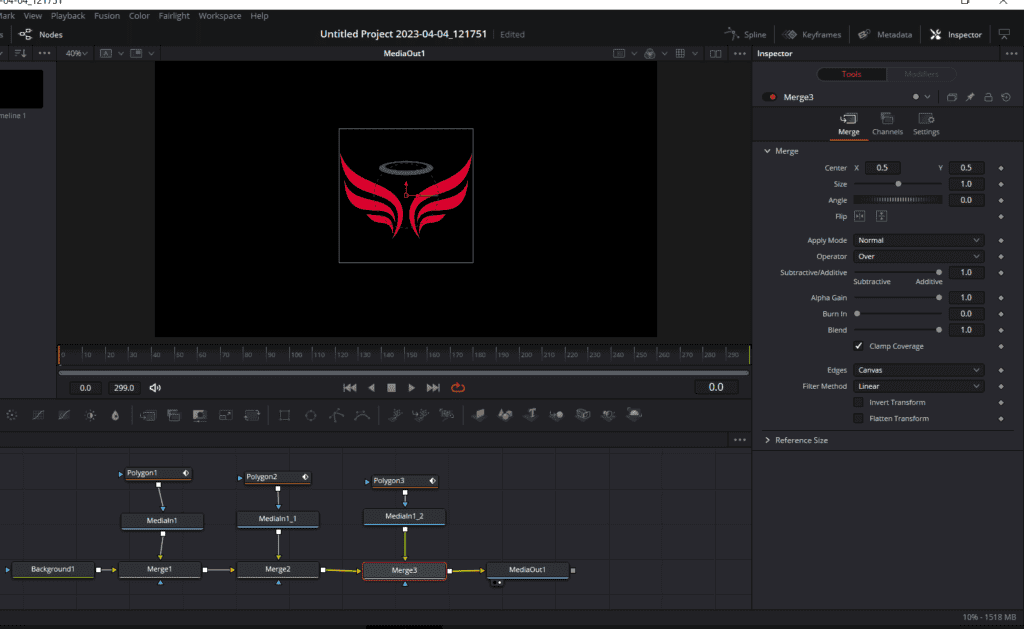1024x629 pixels.
Task: Select the MediaOut1 node
Action: (x=527, y=570)
